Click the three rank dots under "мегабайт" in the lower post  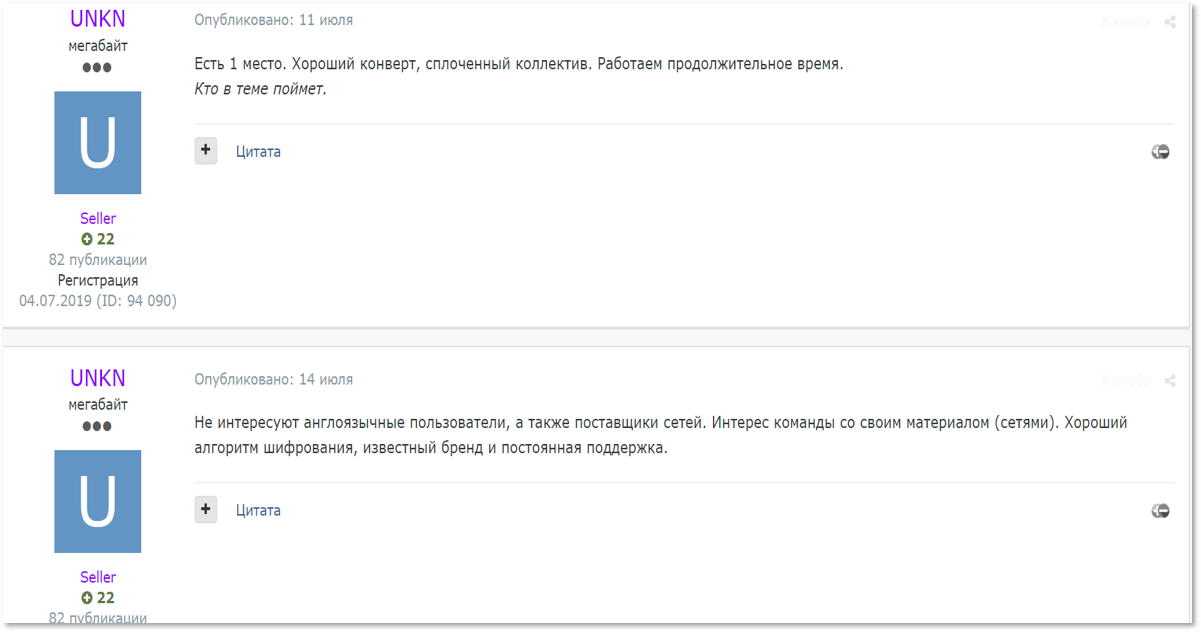click(x=97, y=427)
